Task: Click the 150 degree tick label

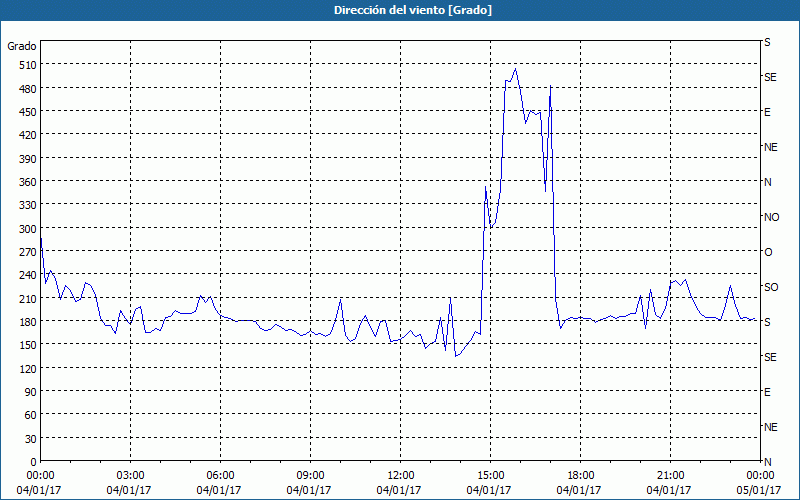Action: 28,345
